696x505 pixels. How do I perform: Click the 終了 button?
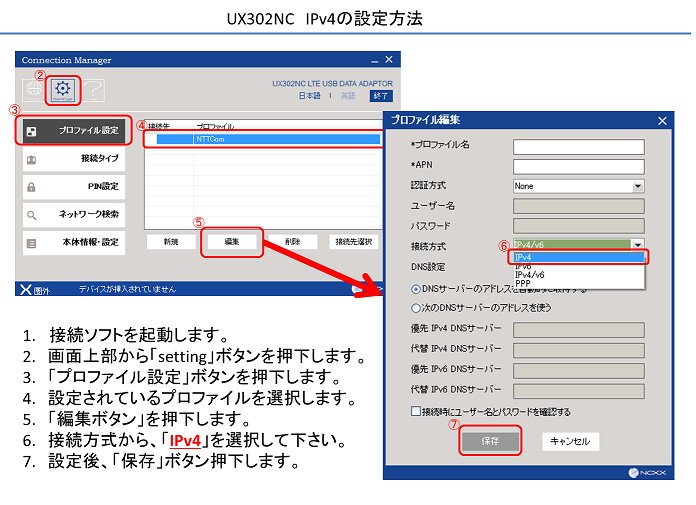pyautogui.click(x=381, y=96)
